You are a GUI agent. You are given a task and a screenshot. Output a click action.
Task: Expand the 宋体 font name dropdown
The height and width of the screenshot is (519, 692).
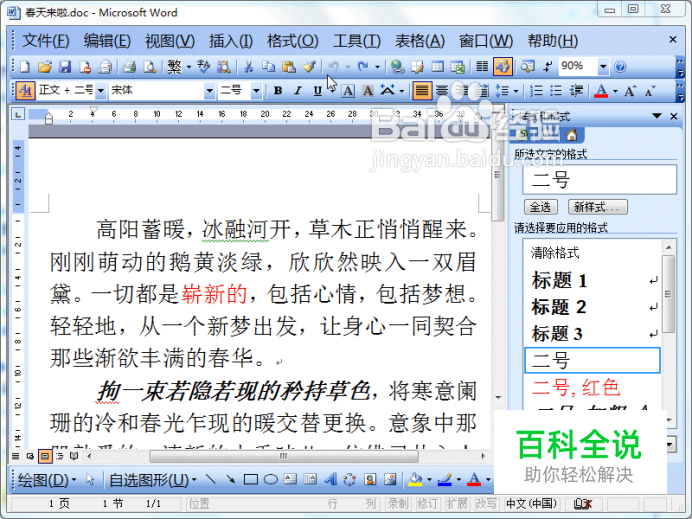point(210,91)
